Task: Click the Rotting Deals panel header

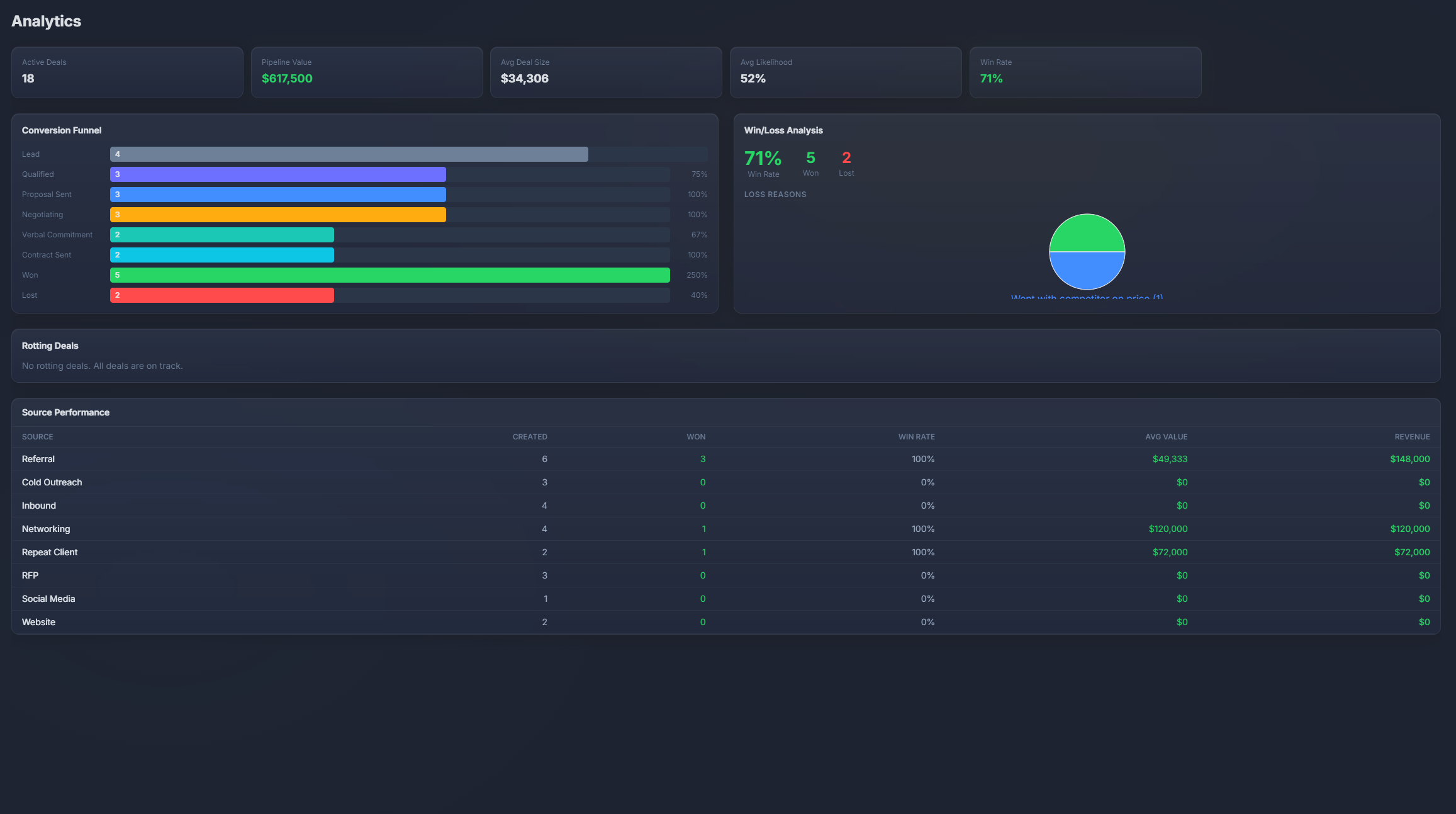Action: [50, 346]
